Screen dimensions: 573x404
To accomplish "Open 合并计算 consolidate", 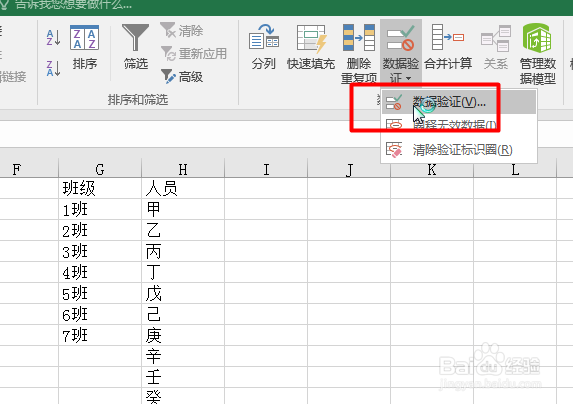I will tap(448, 47).
